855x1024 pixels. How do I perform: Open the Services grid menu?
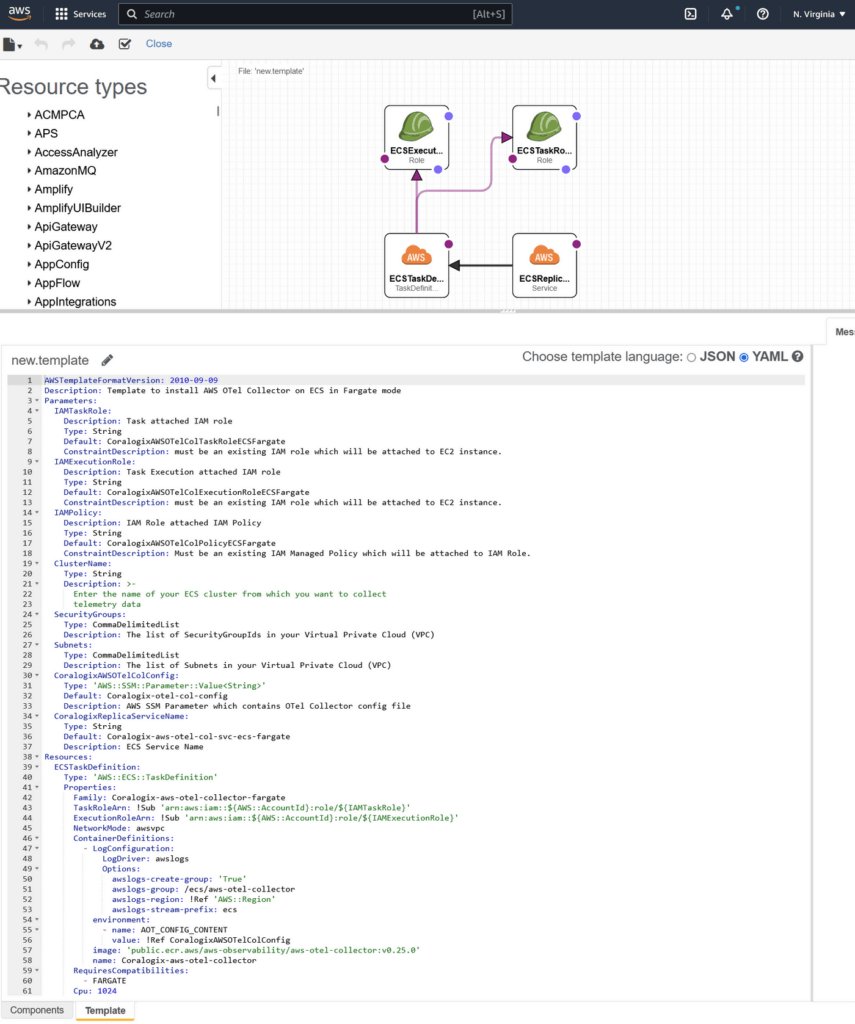coord(80,14)
